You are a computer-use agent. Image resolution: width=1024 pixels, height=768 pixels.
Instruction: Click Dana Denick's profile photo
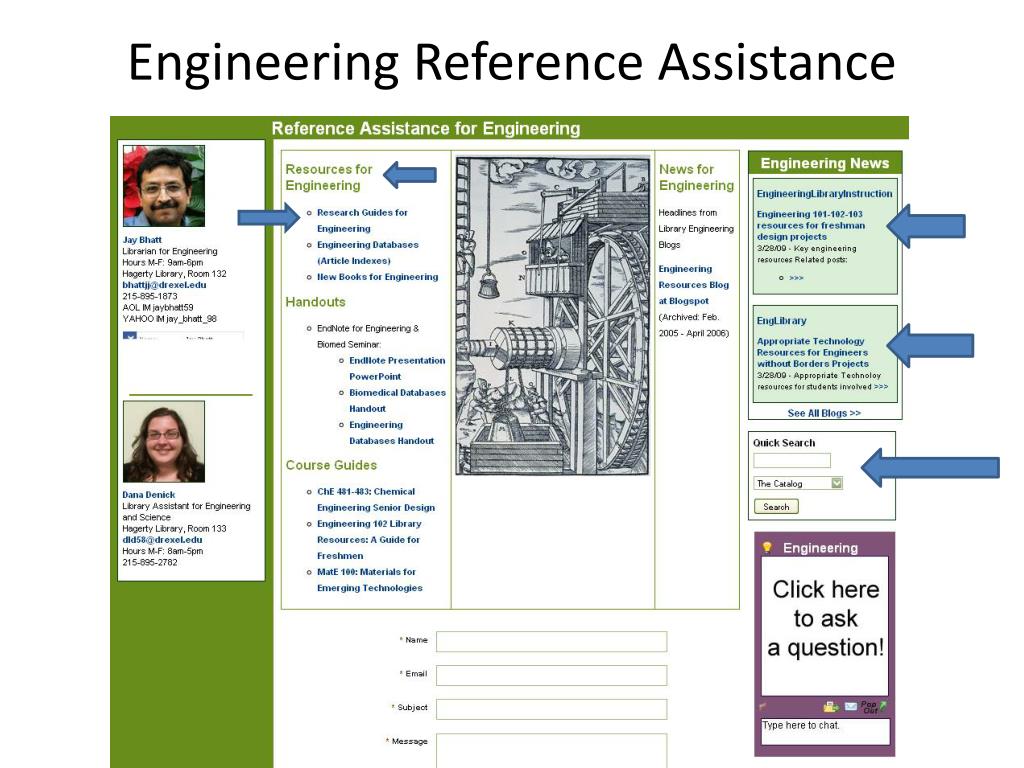164,441
